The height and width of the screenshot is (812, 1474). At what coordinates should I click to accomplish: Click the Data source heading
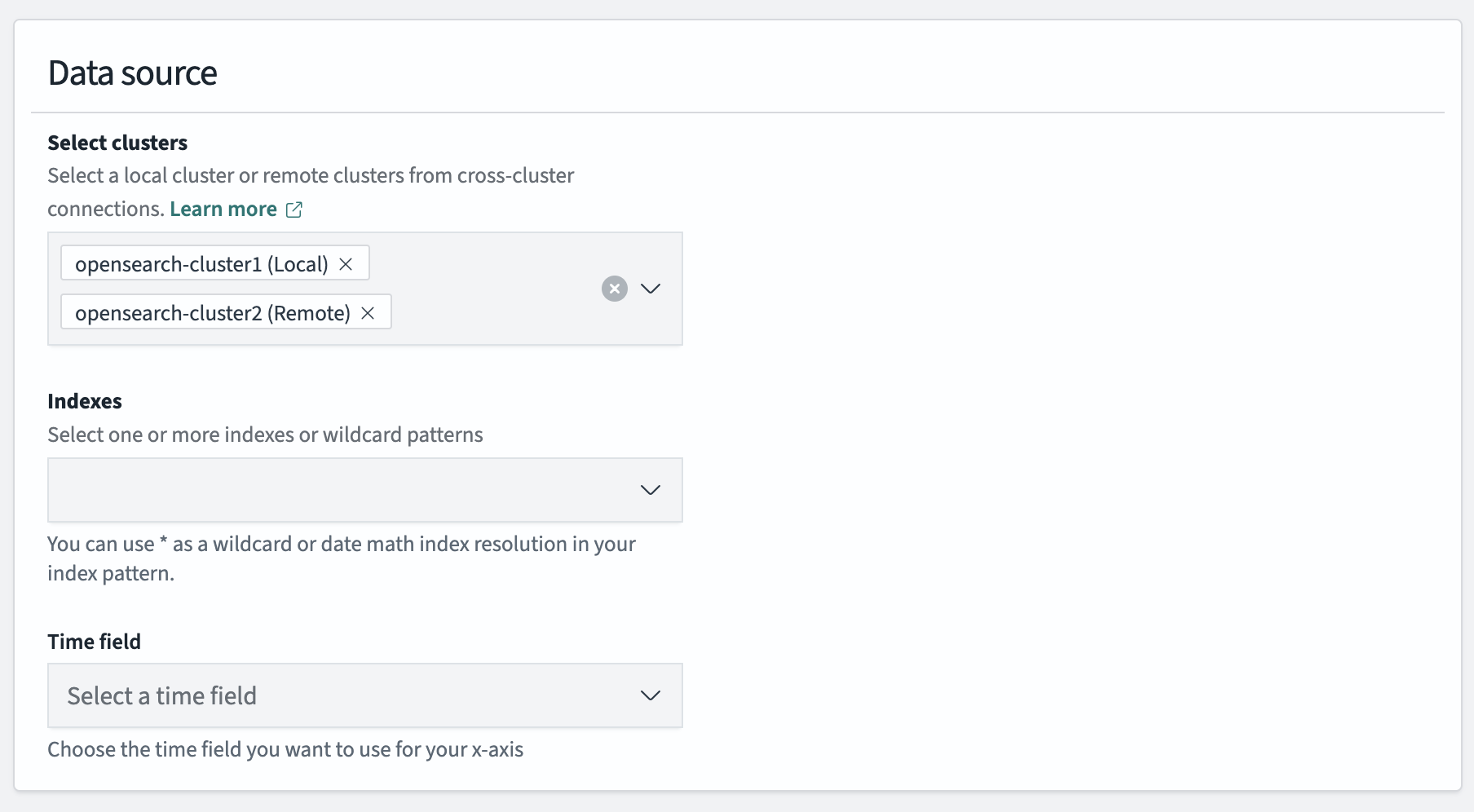click(x=132, y=73)
